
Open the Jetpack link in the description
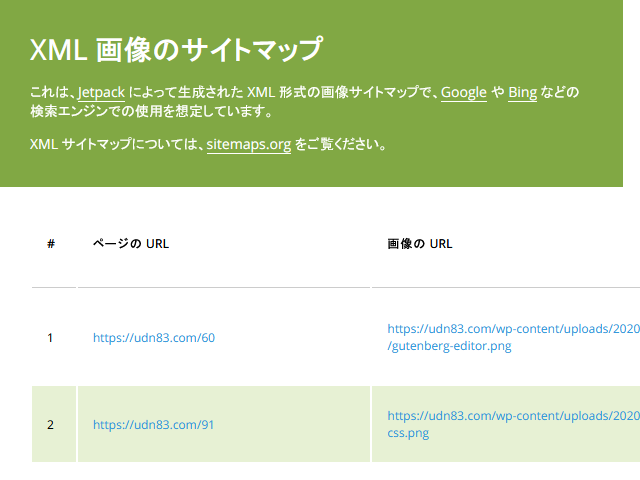pyautogui.click(x=101, y=92)
